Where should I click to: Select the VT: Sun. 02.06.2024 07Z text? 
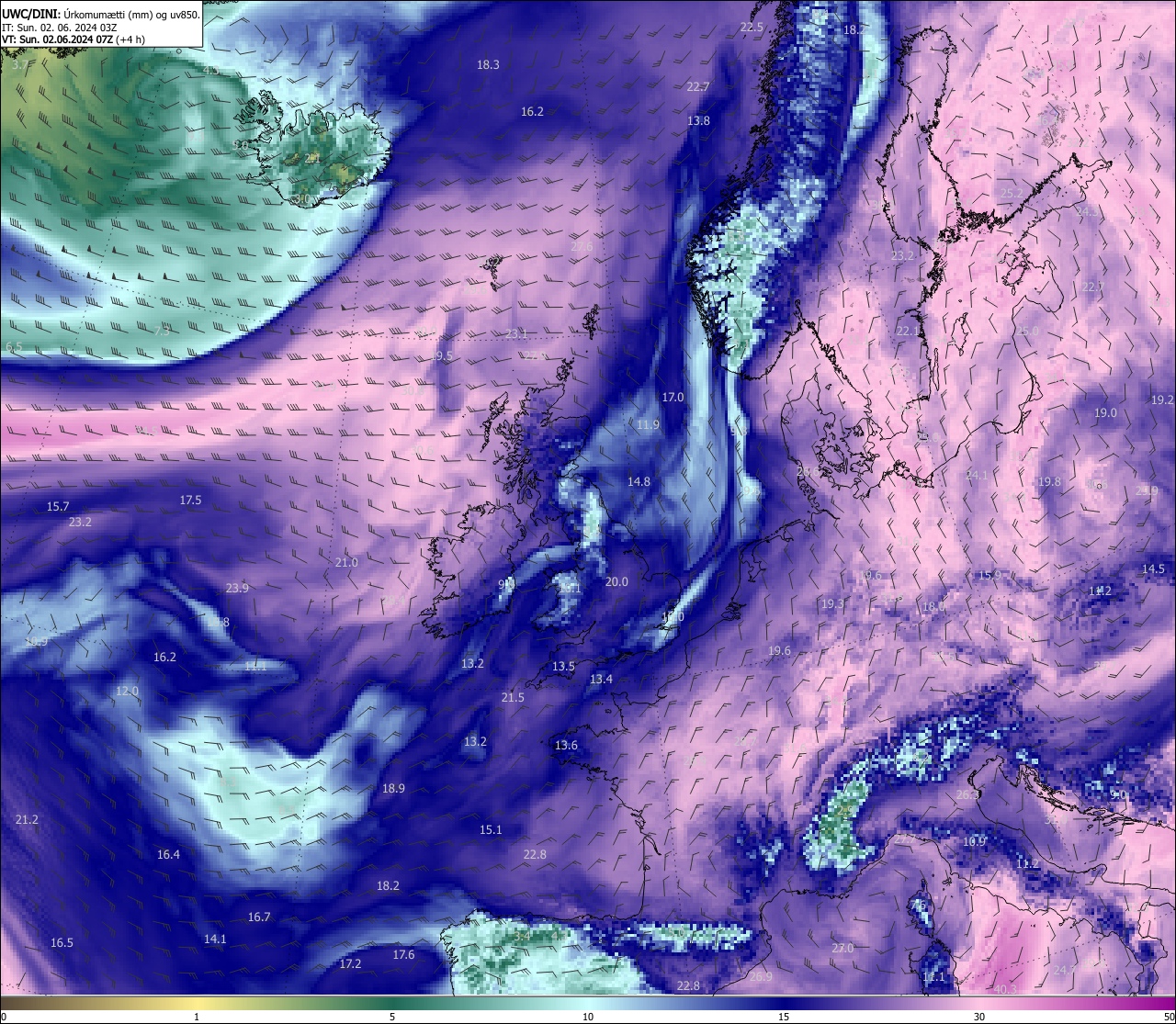[x=57, y=39]
